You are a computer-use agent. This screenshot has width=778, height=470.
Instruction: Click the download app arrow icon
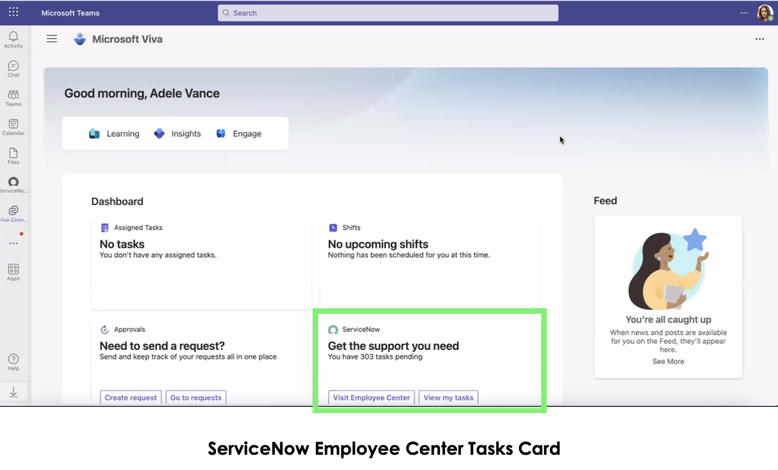13,392
